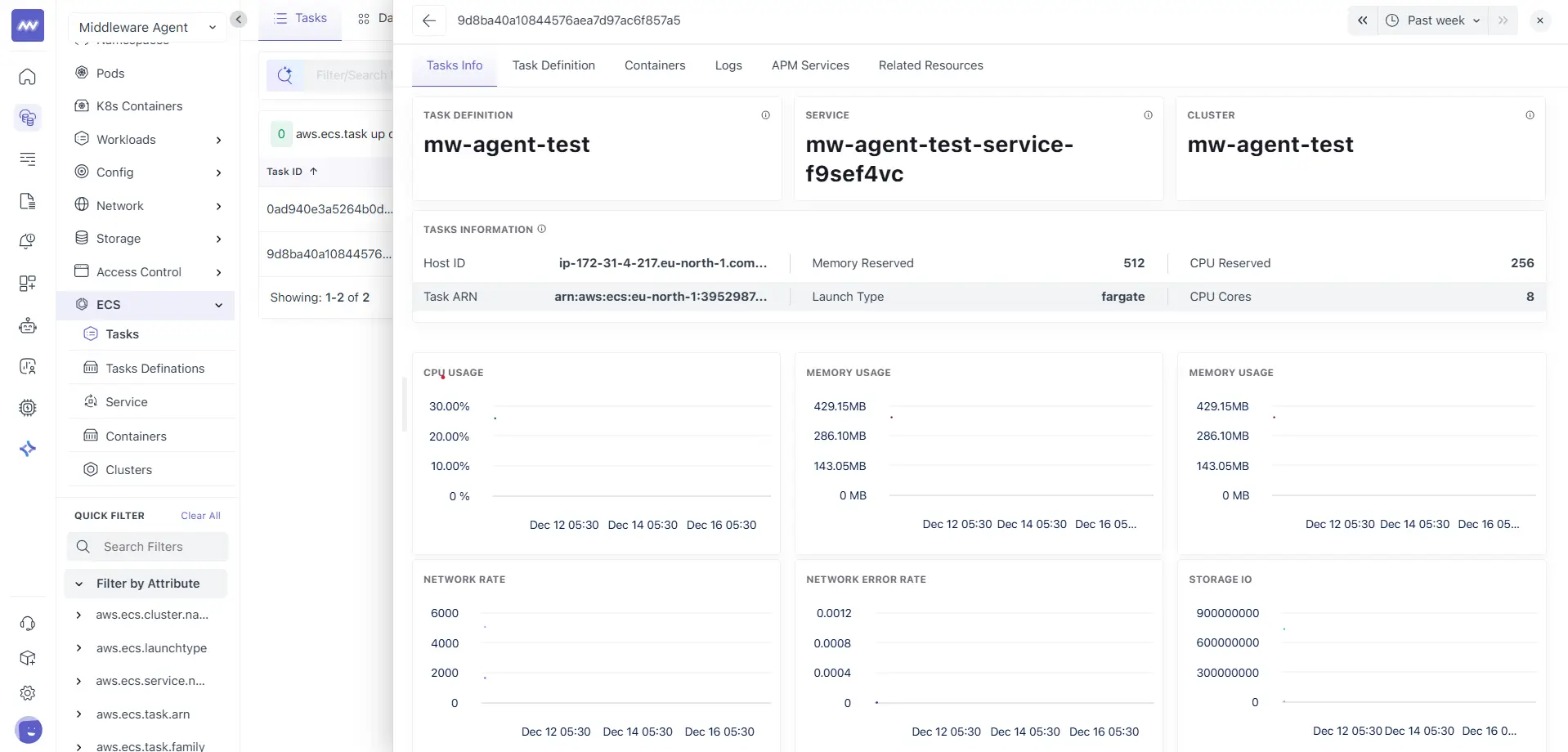Viewport: 1568px width, 752px height.
Task: Open the Related Resources tab
Action: coord(930,65)
